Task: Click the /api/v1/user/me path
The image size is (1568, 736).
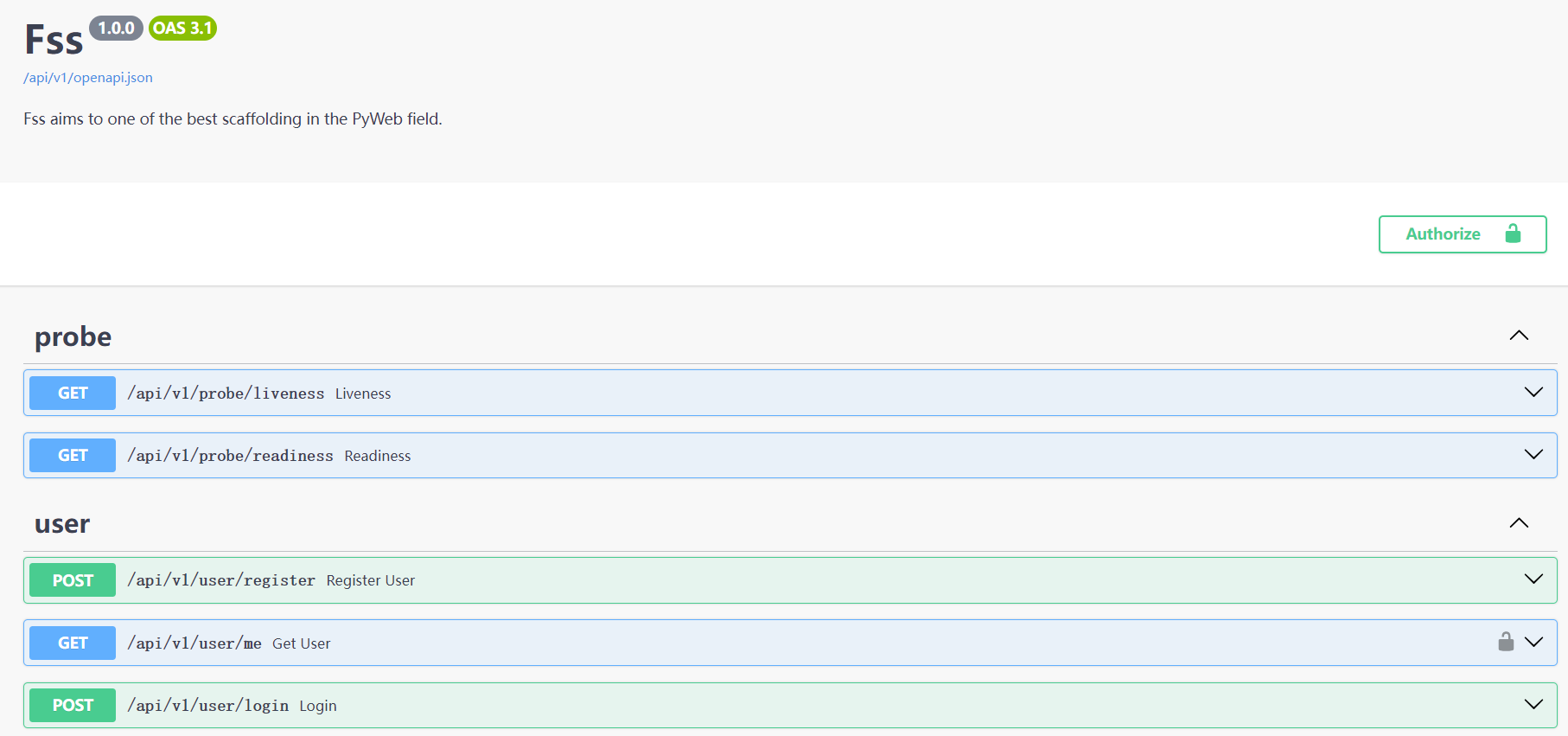Action: [194, 643]
